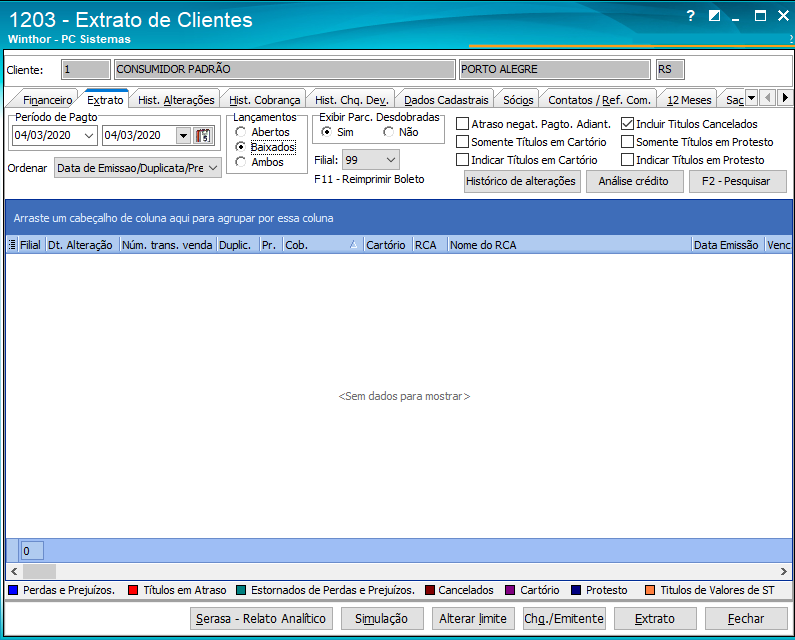Click the CONSUMIDOR PADRÃO name field
This screenshot has height=640, width=795.
(284, 69)
